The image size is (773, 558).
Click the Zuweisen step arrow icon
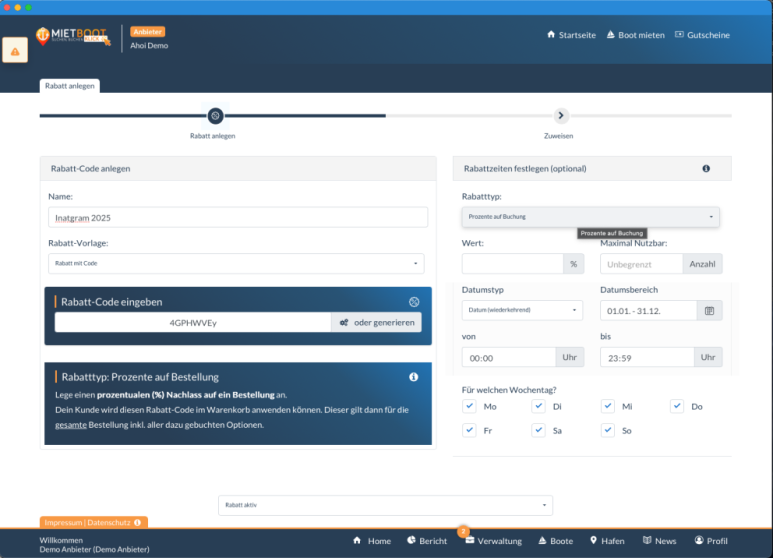560,116
